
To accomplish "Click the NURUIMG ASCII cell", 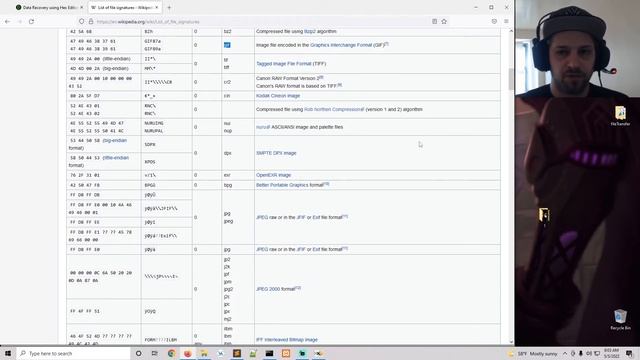I will tap(154, 123).
